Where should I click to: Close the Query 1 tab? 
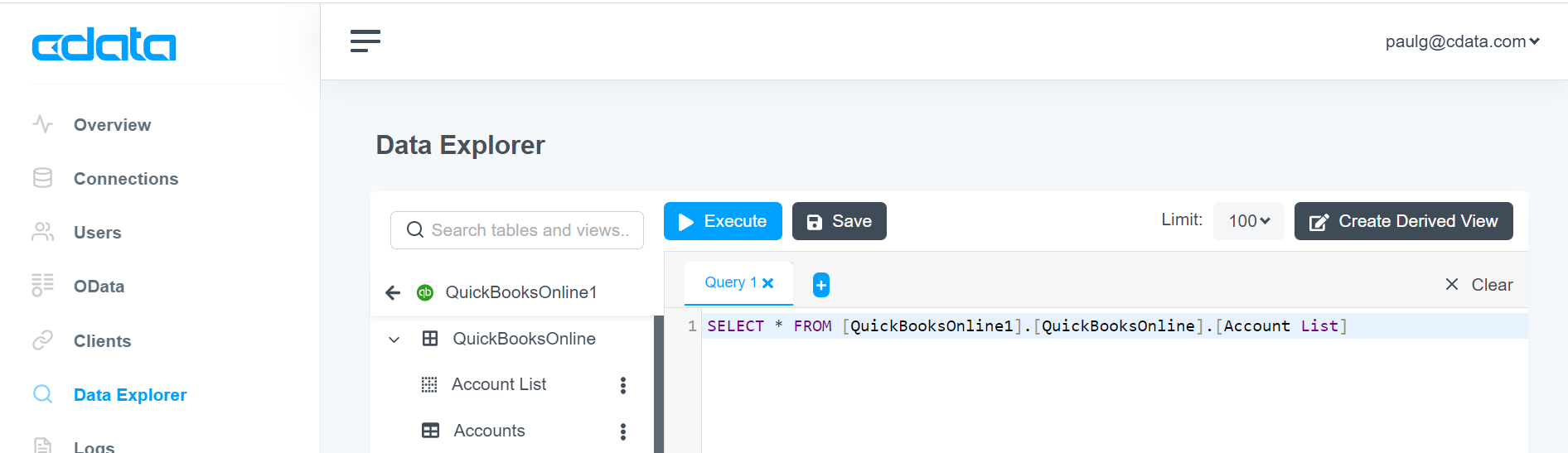tap(768, 283)
